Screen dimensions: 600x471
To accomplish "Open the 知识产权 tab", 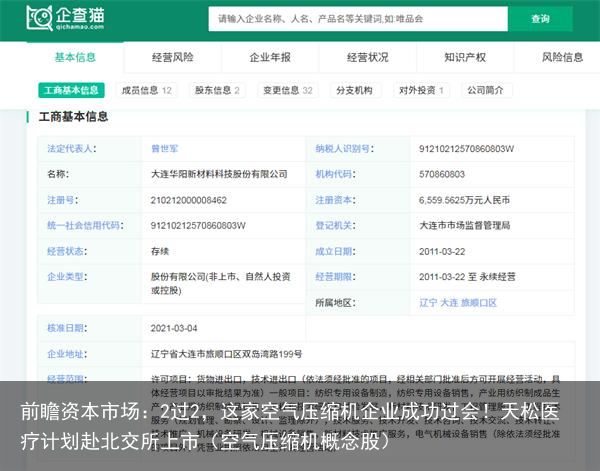I will point(465,57).
